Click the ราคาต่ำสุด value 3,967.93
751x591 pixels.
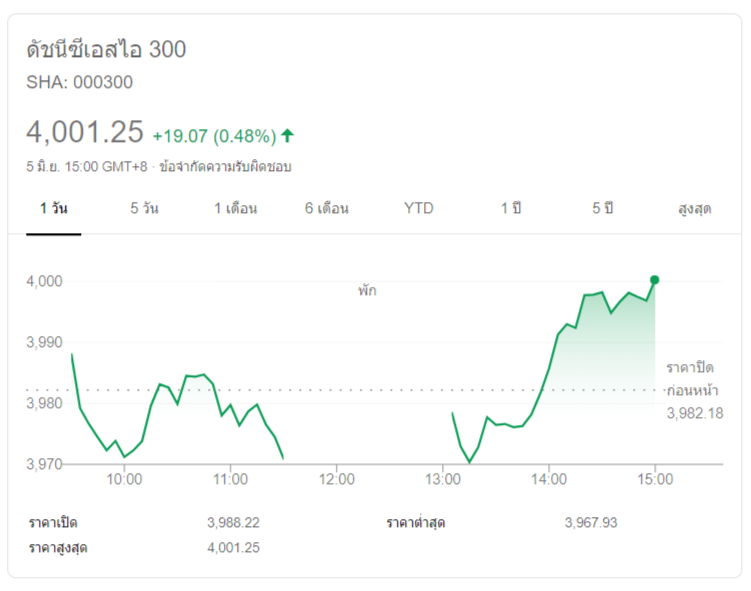[591, 523]
